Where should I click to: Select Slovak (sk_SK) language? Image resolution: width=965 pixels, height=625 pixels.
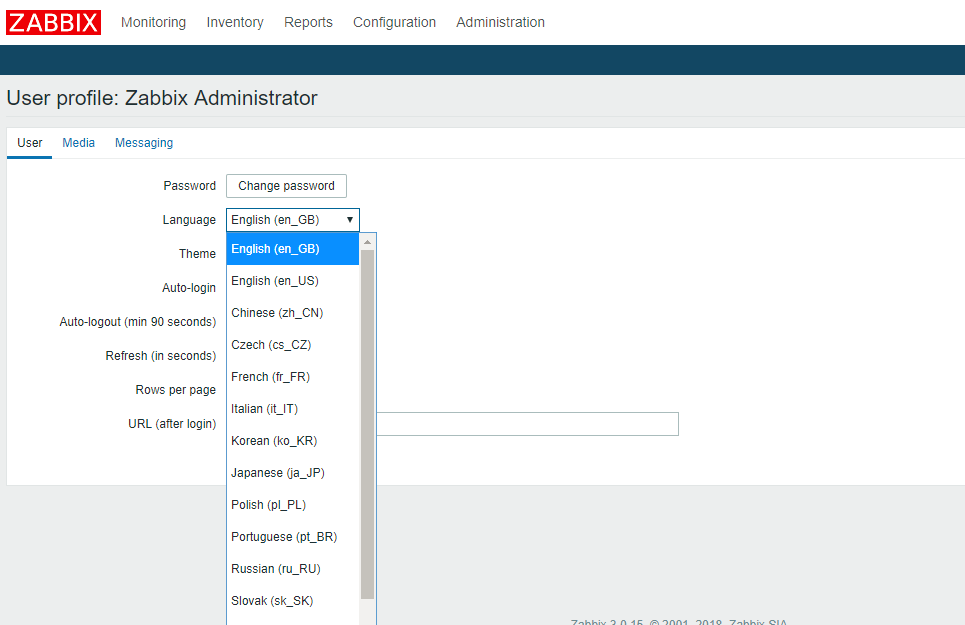(x=293, y=600)
